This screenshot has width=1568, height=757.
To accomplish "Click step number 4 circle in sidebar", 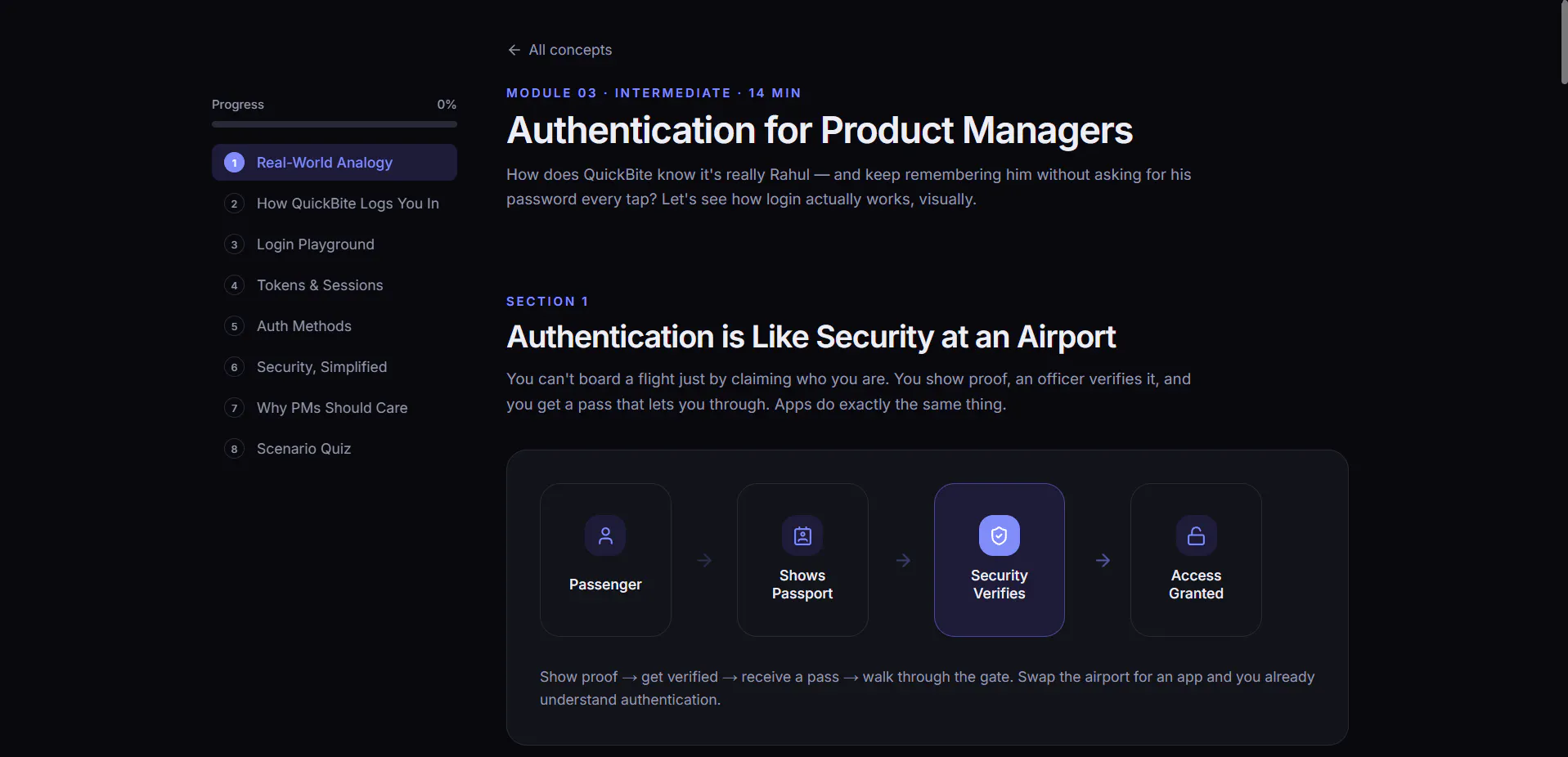I will point(234,285).
